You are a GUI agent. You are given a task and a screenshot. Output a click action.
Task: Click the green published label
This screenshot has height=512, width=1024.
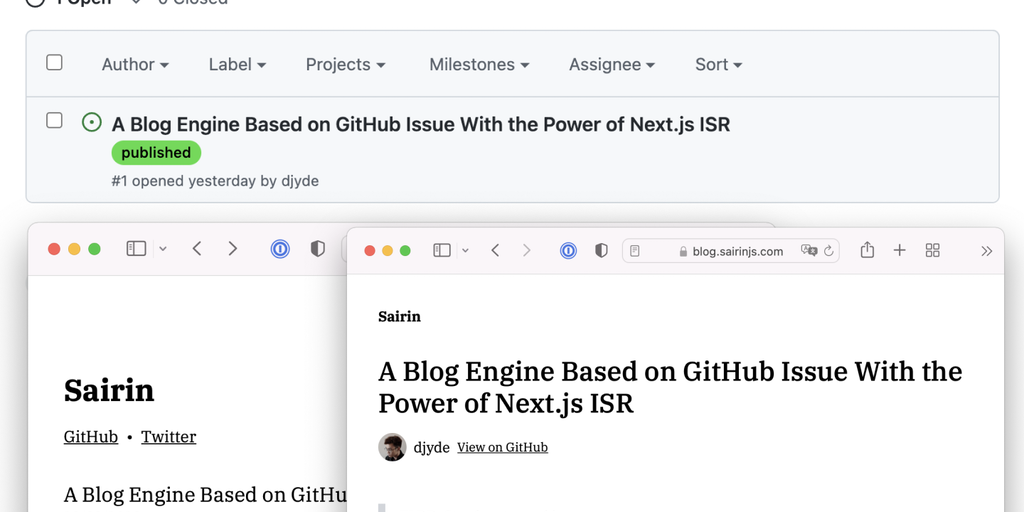[156, 153]
